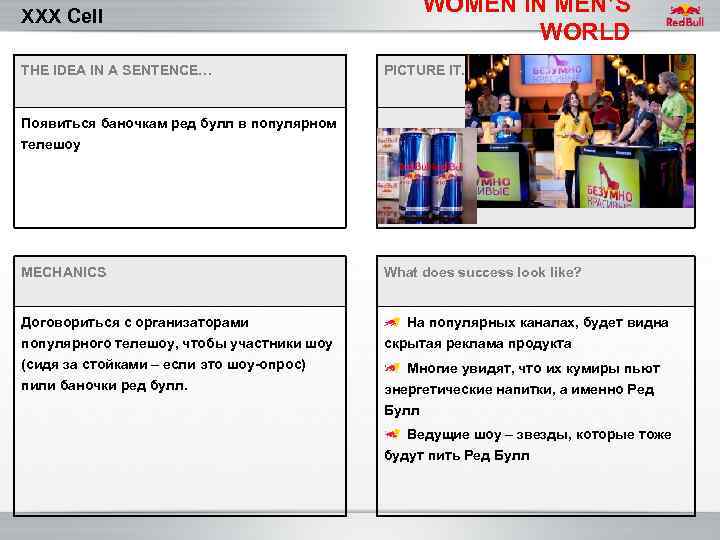Select the 'XXX Cell' title text

[x=62, y=16]
